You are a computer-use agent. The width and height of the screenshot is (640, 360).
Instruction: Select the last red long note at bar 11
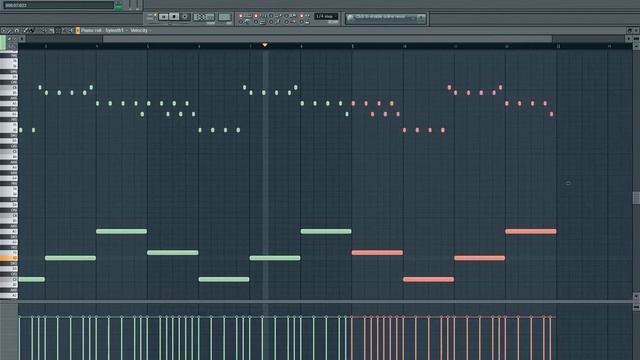(531, 231)
